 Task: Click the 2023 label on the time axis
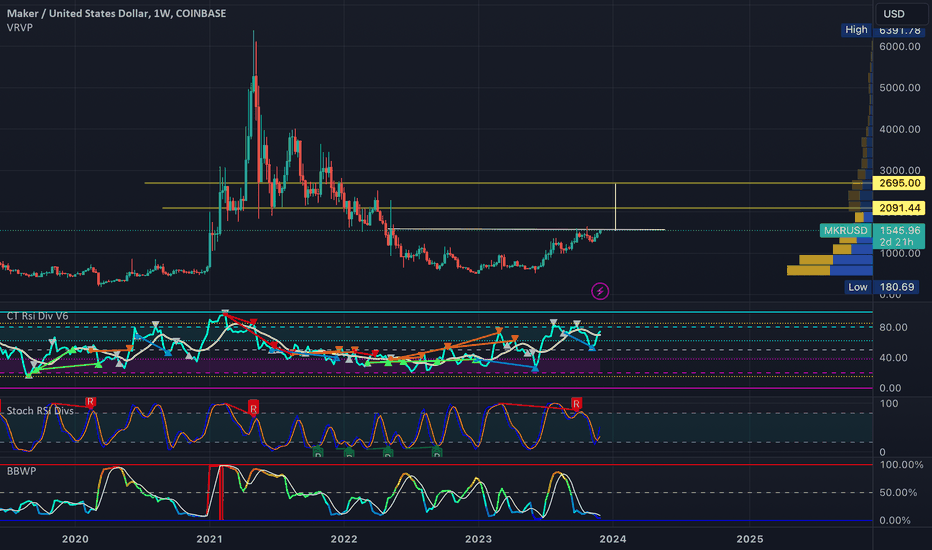pyautogui.click(x=478, y=539)
